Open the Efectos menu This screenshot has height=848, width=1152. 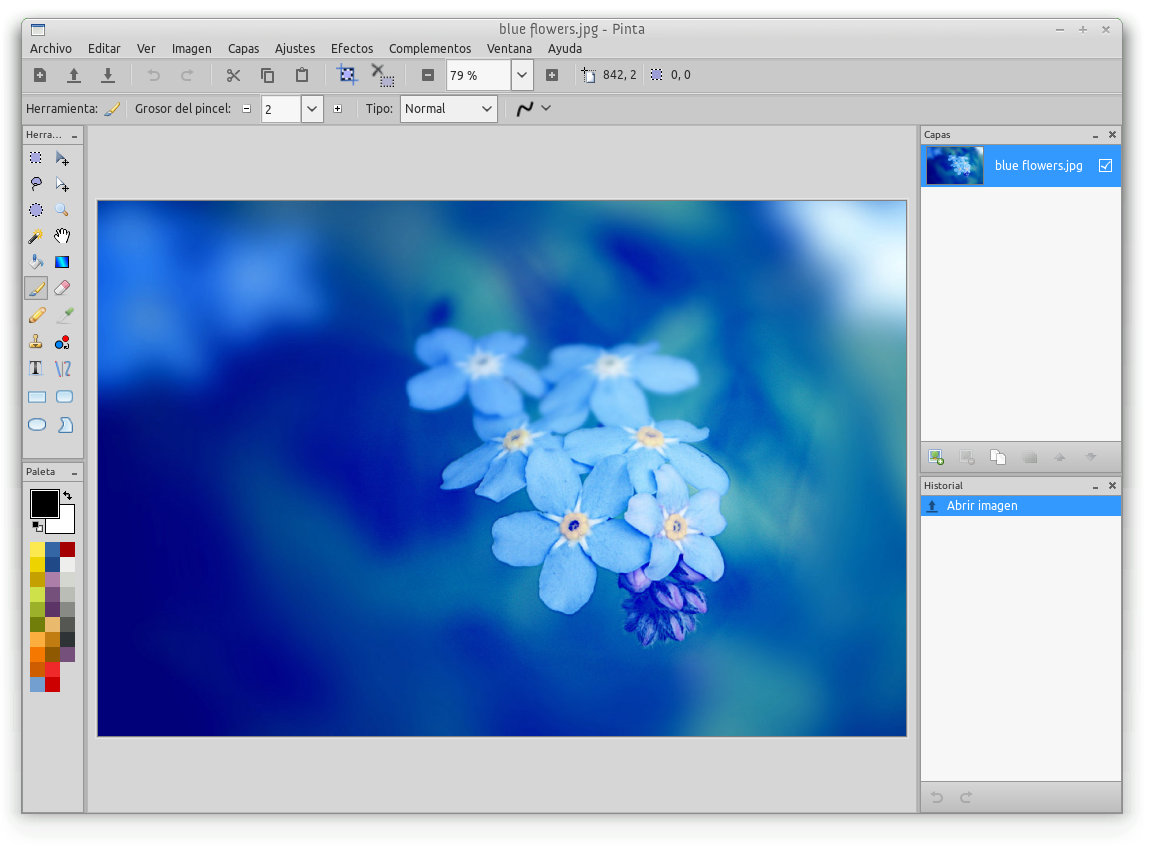coord(352,48)
